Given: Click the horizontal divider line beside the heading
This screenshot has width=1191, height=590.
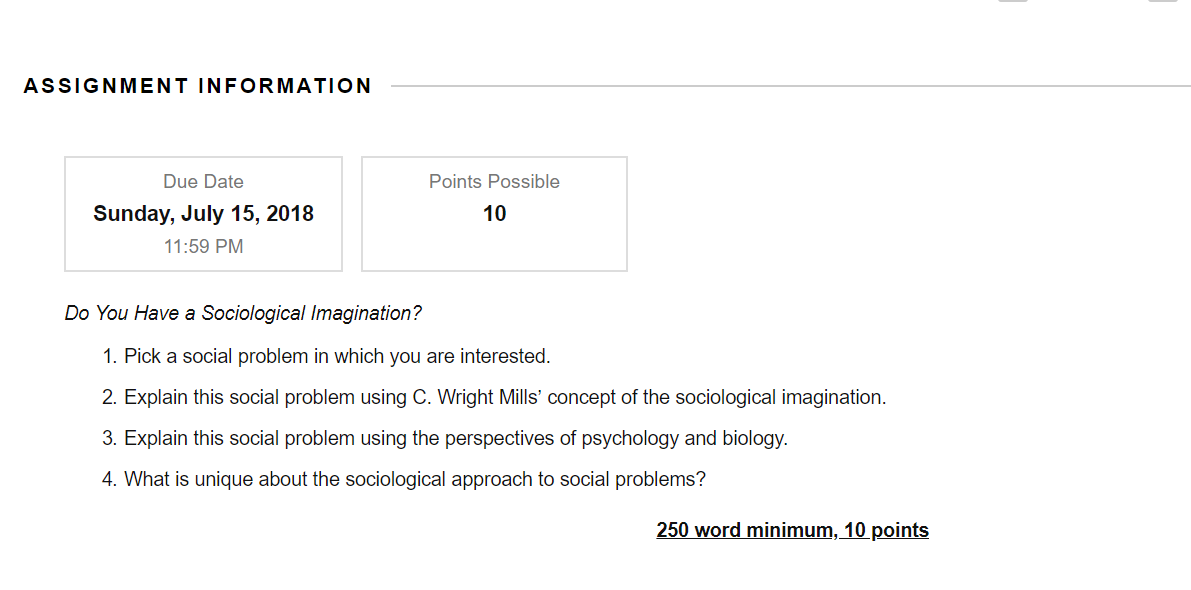Looking at the screenshot, I should 791,86.
